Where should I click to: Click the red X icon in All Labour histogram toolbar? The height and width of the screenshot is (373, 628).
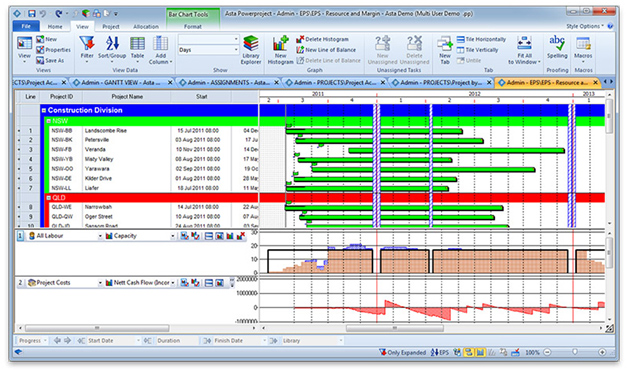[x=241, y=236]
